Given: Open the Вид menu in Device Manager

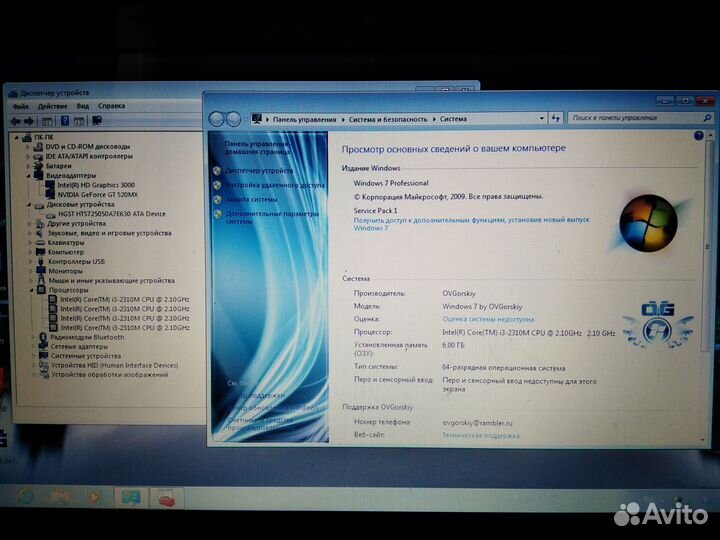Looking at the screenshot, I should click(x=83, y=106).
